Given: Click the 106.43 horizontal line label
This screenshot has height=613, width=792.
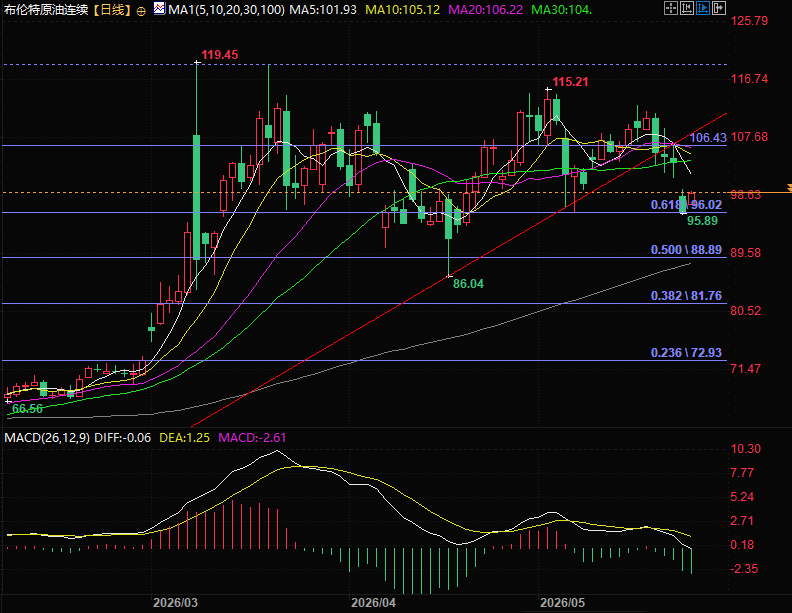Looking at the screenshot, I should (x=708, y=138).
